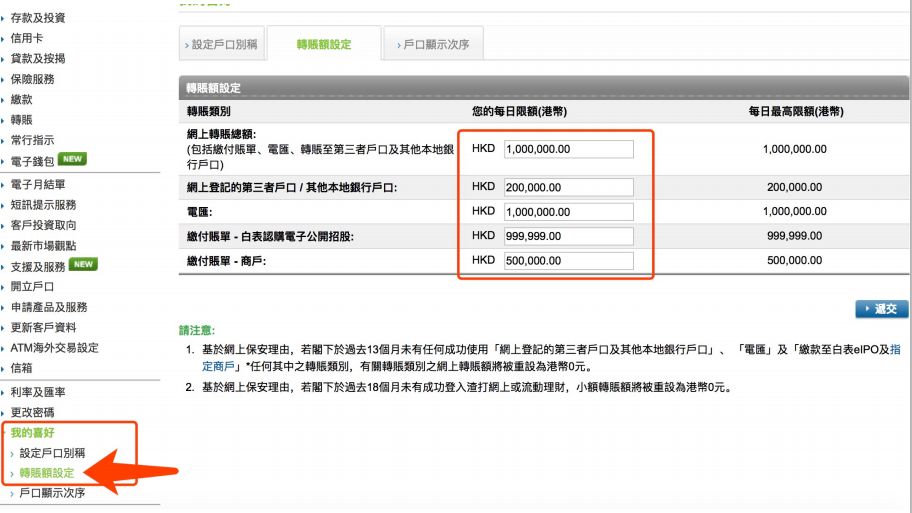Viewport: 912px width, 513px height.
Task: Open 信箱 sidebar item
Action: click(22, 368)
